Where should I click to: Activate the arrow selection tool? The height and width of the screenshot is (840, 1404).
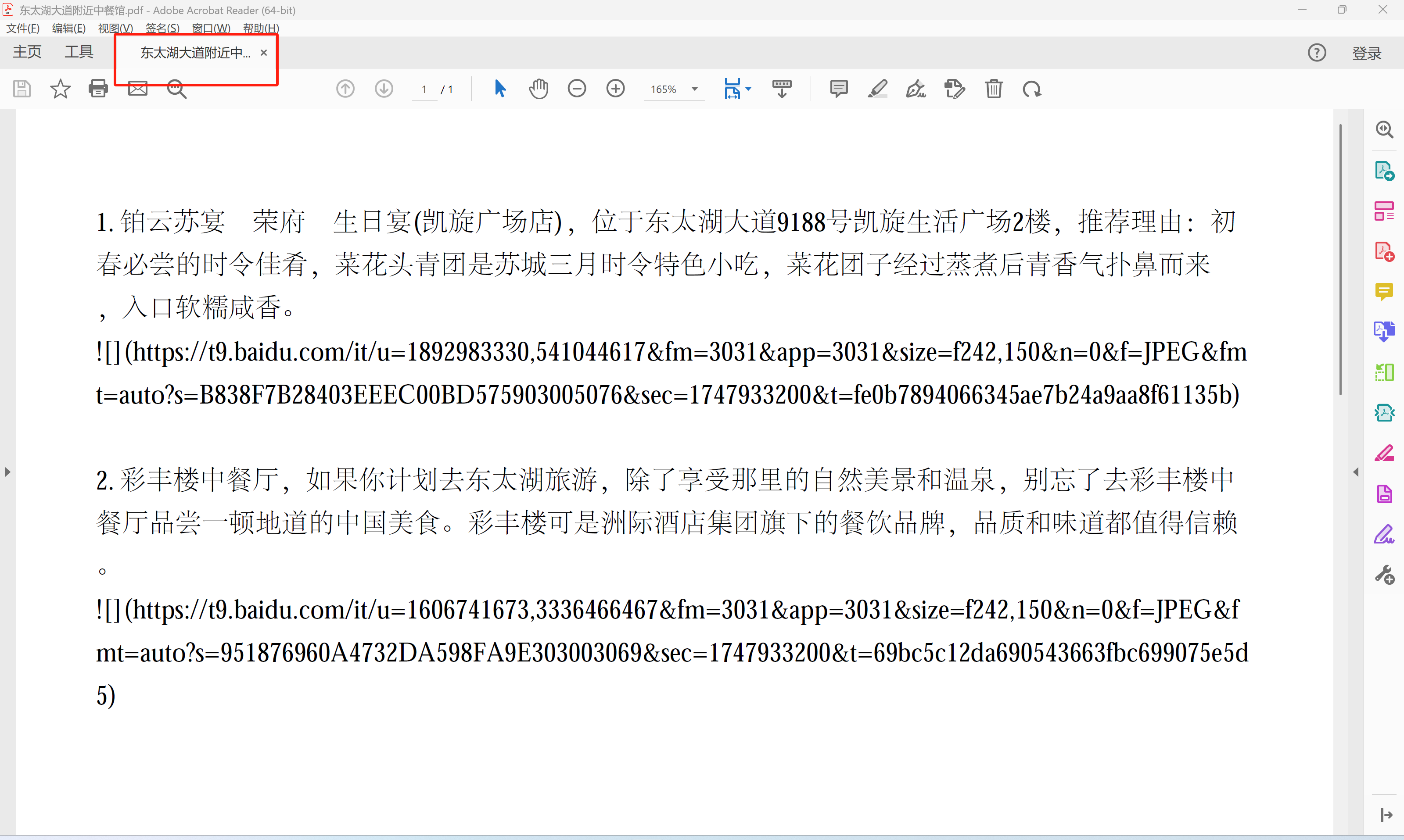tap(499, 89)
